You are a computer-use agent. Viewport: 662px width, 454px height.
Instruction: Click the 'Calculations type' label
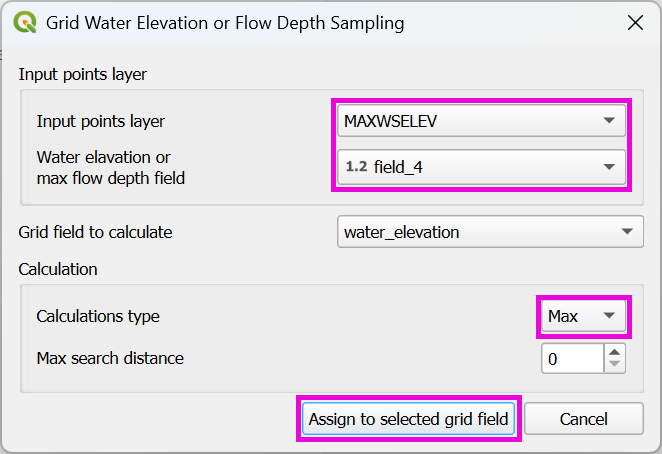tap(98, 317)
